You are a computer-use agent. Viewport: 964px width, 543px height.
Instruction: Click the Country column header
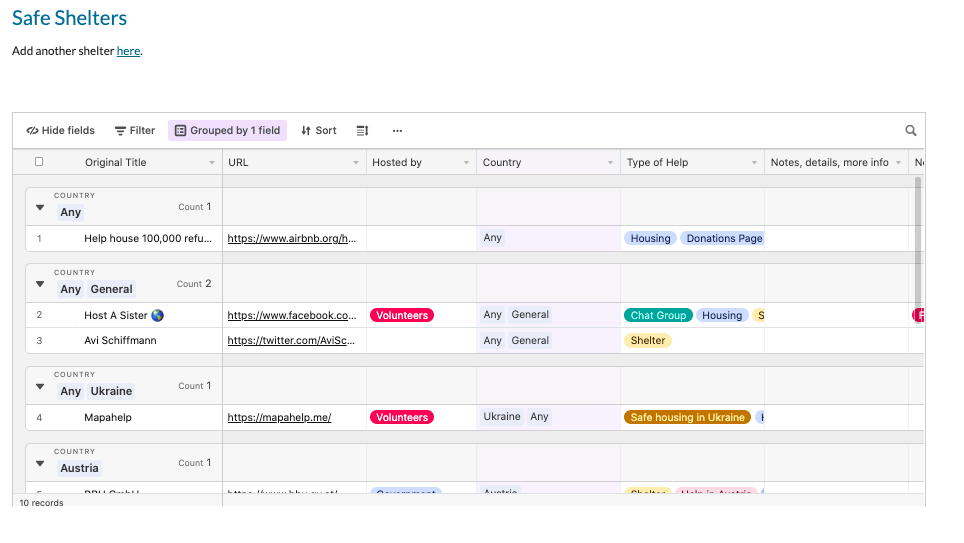tap(502, 163)
